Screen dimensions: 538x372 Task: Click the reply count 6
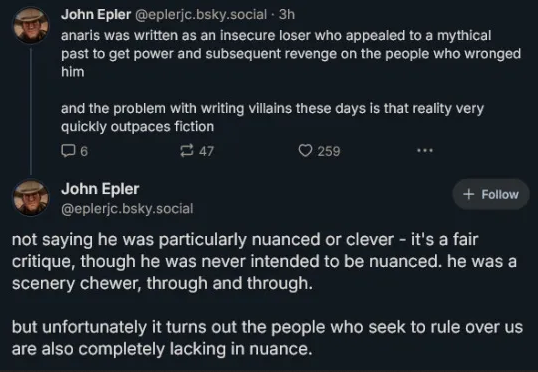click(84, 151)
